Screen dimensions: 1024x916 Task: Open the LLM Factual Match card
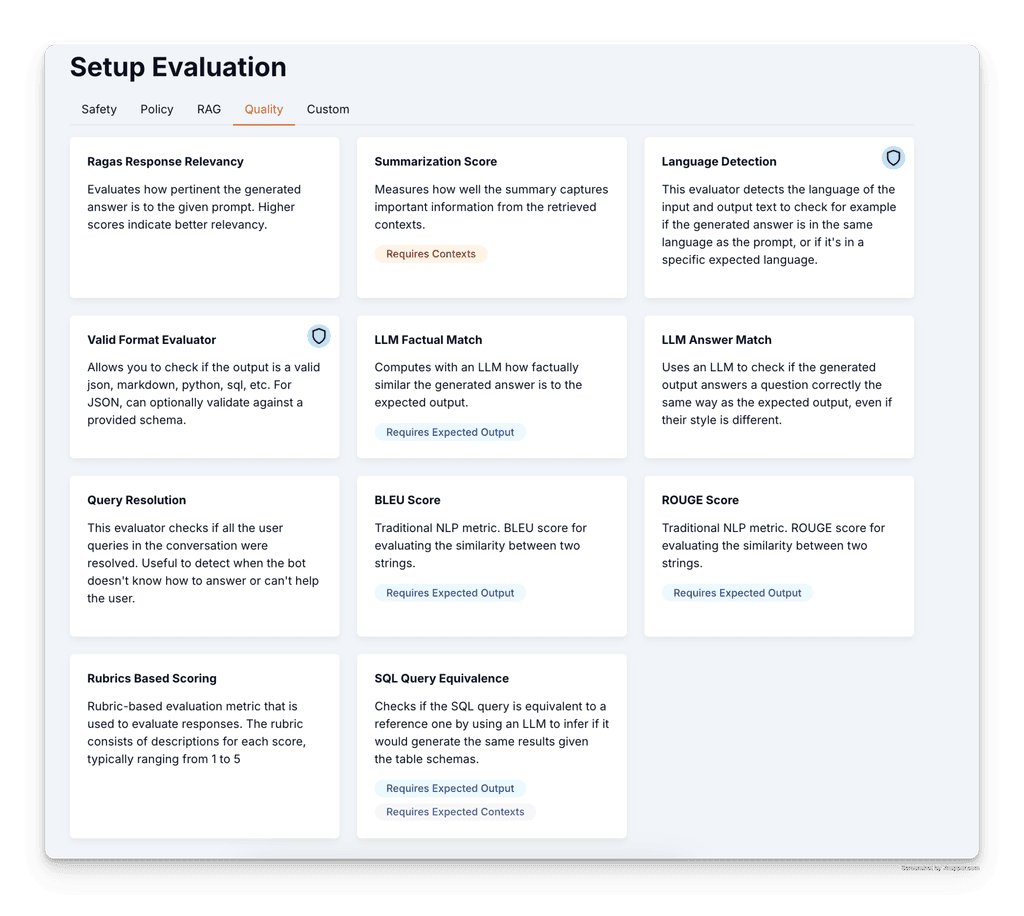point(492,387)
